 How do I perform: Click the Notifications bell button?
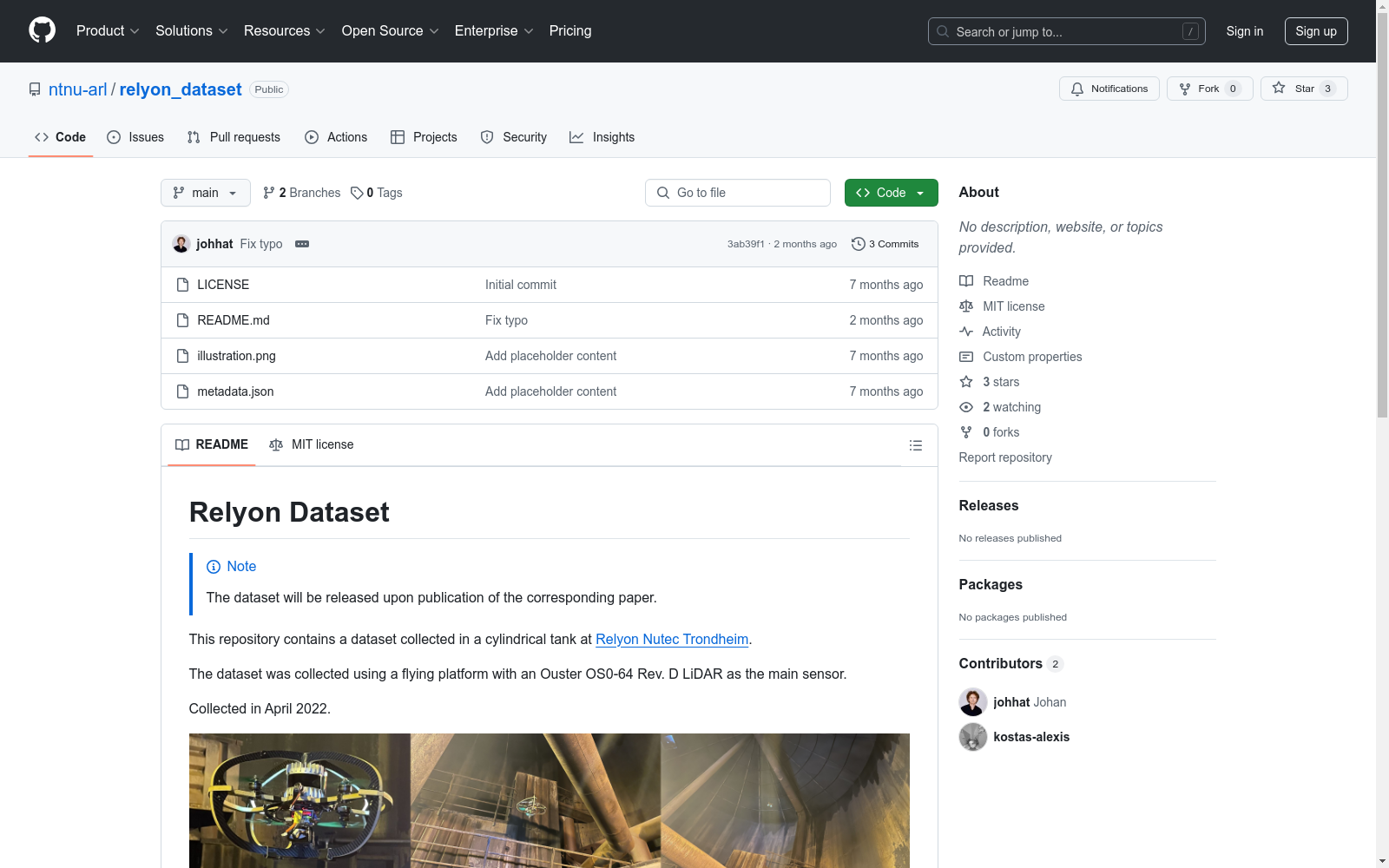point(1109,89)
